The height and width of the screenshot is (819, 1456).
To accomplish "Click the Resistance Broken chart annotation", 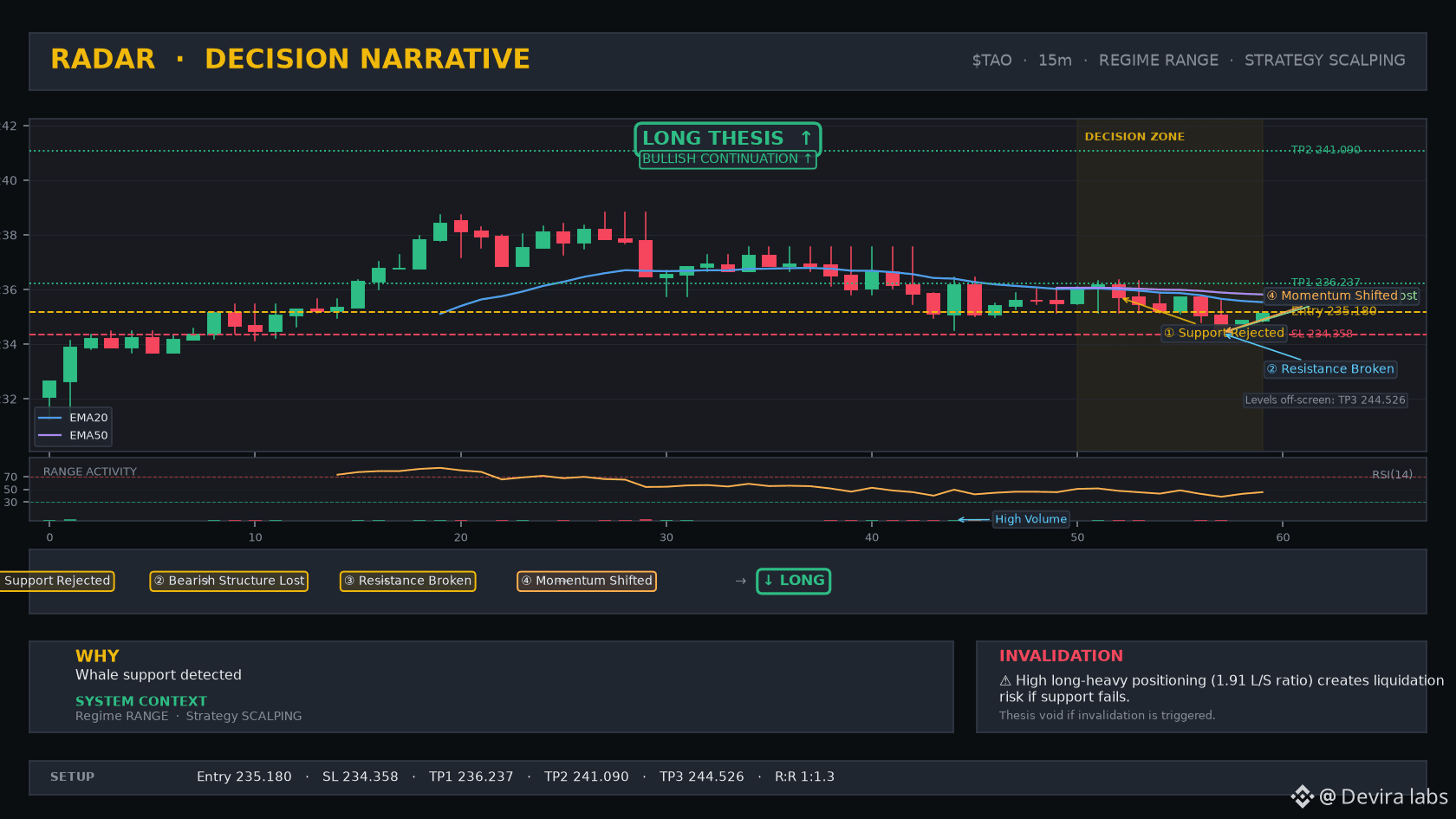I will click(x=1330, y=369).
